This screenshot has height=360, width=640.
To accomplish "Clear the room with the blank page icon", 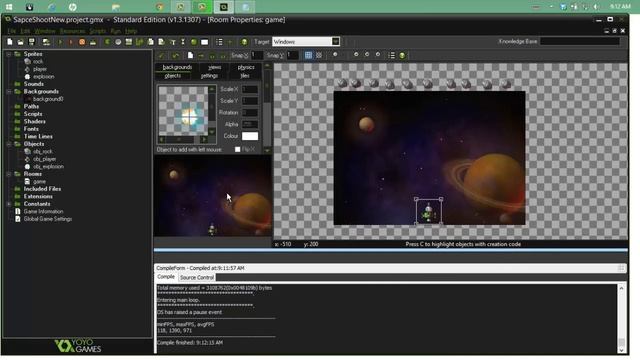I will (x=190, y=55).
